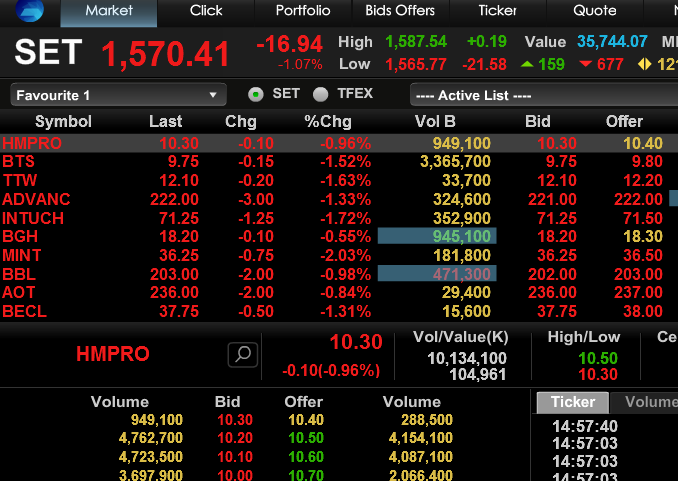Select the BECL symbol row

24,311
